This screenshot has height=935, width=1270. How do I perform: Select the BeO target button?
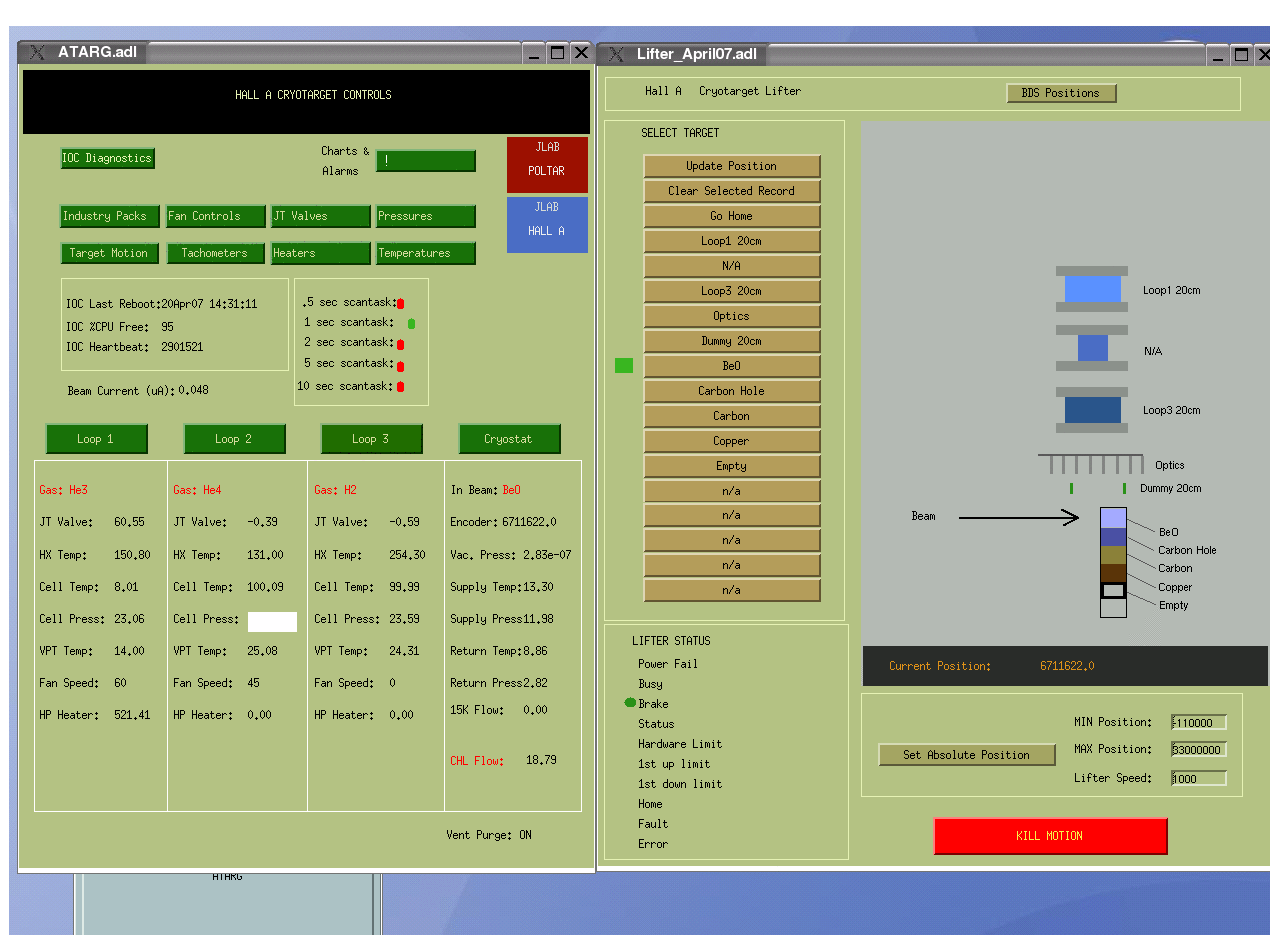pyautogui.click(x=732, y=366)
